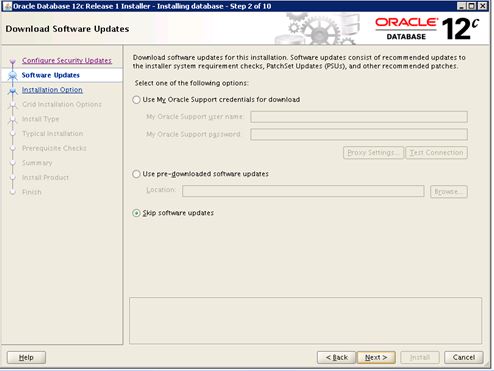Click the Oracle Database 12c logo
This screenshot has width=494, height=371.
pos(427,29)
